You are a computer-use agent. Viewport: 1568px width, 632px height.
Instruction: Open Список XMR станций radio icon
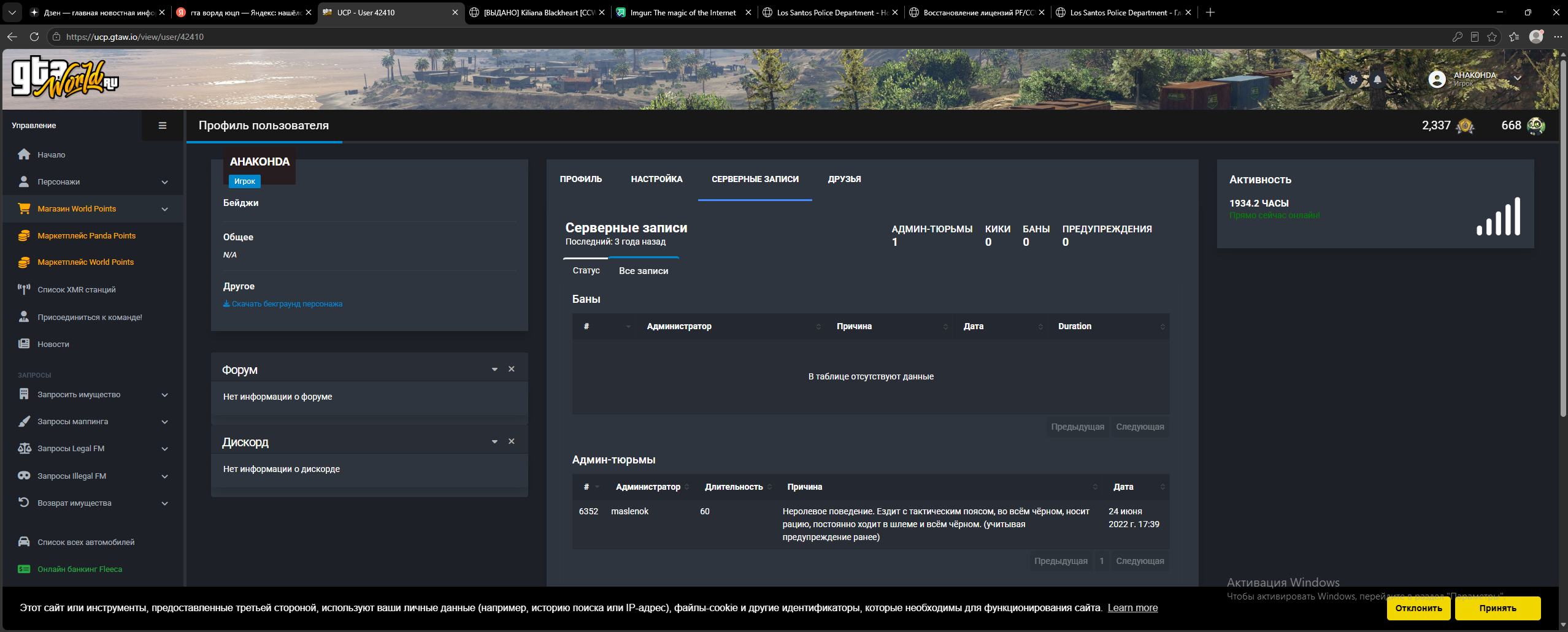pos(24,289)
